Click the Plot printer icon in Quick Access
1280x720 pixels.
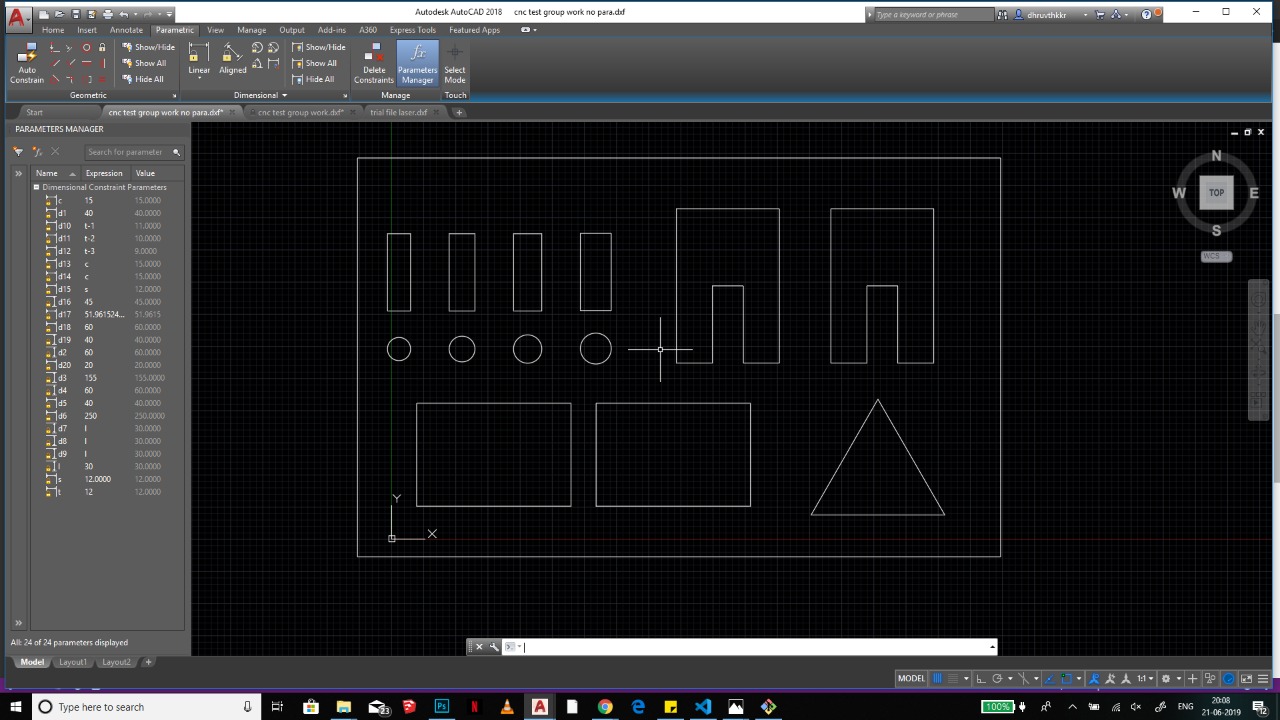107,14
